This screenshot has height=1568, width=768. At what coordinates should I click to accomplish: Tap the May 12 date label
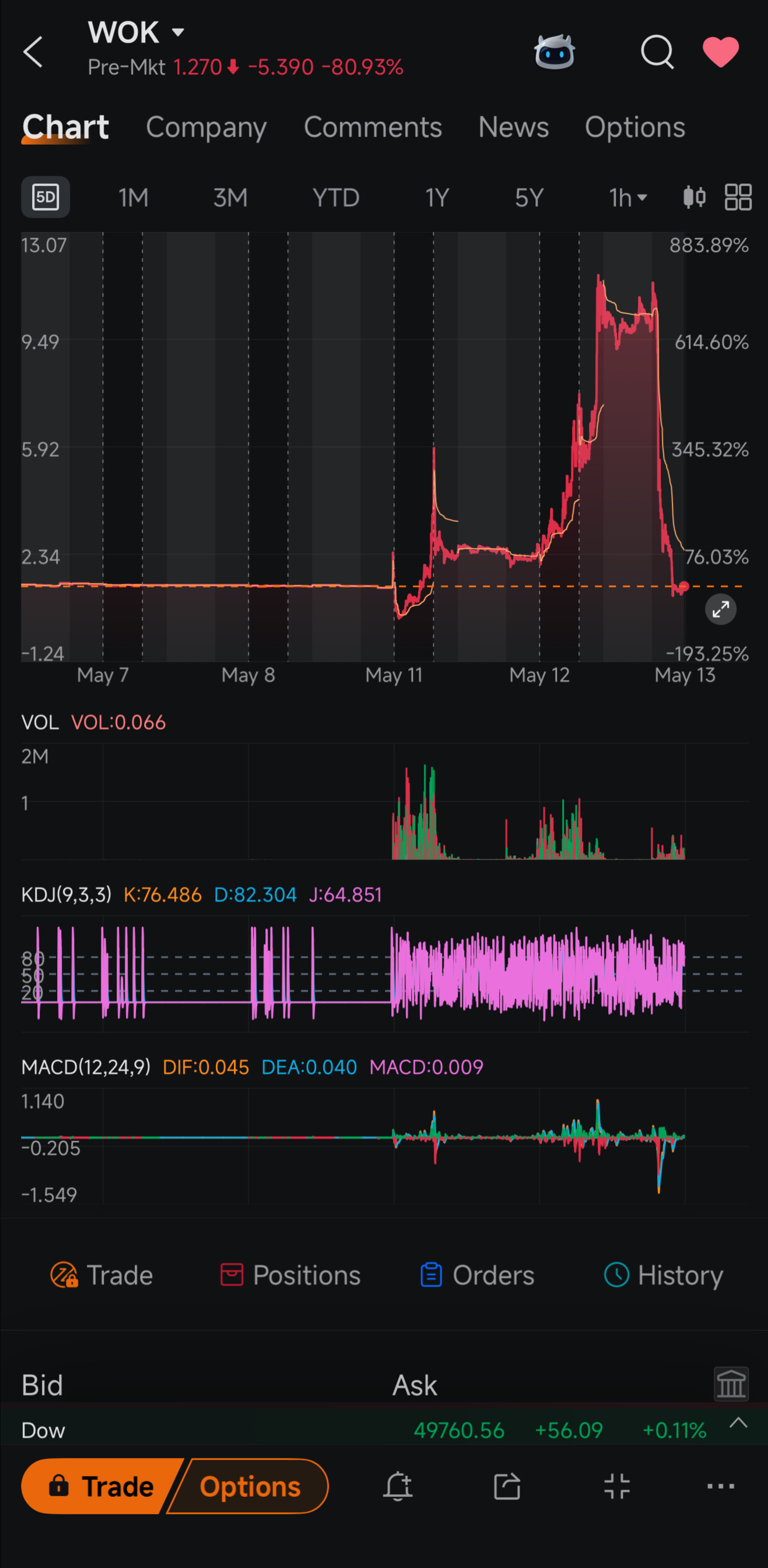point(539,674)
